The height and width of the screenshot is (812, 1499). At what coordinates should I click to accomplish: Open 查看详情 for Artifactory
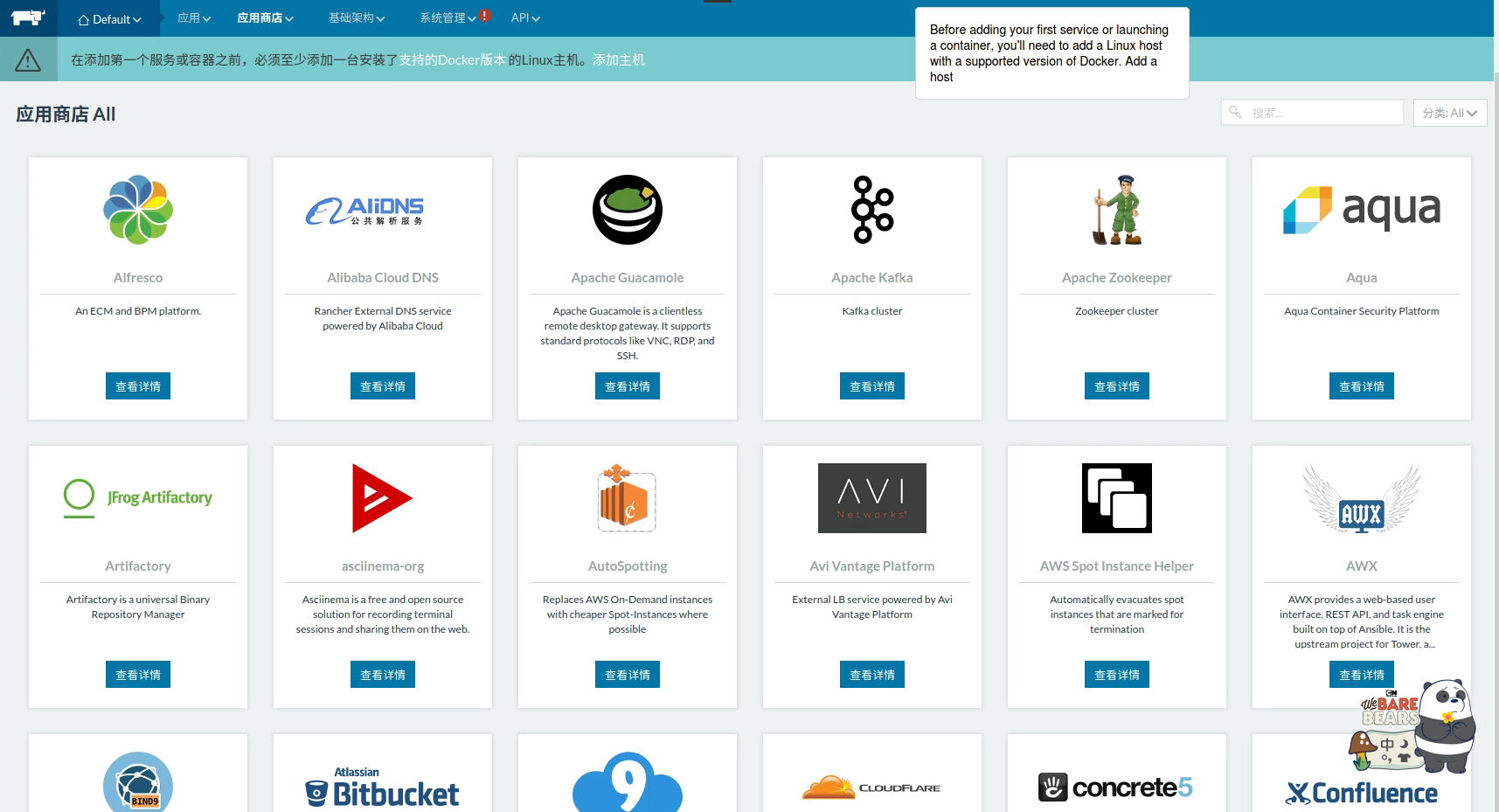tap(138, 675)
